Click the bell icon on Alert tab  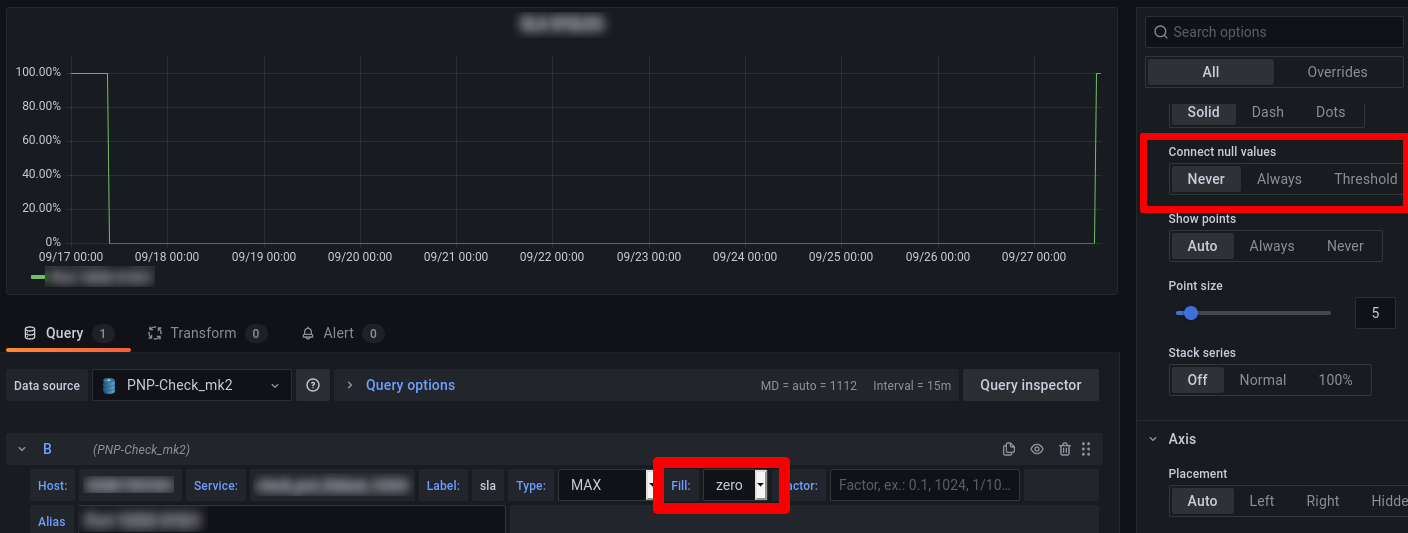(308, 333)
